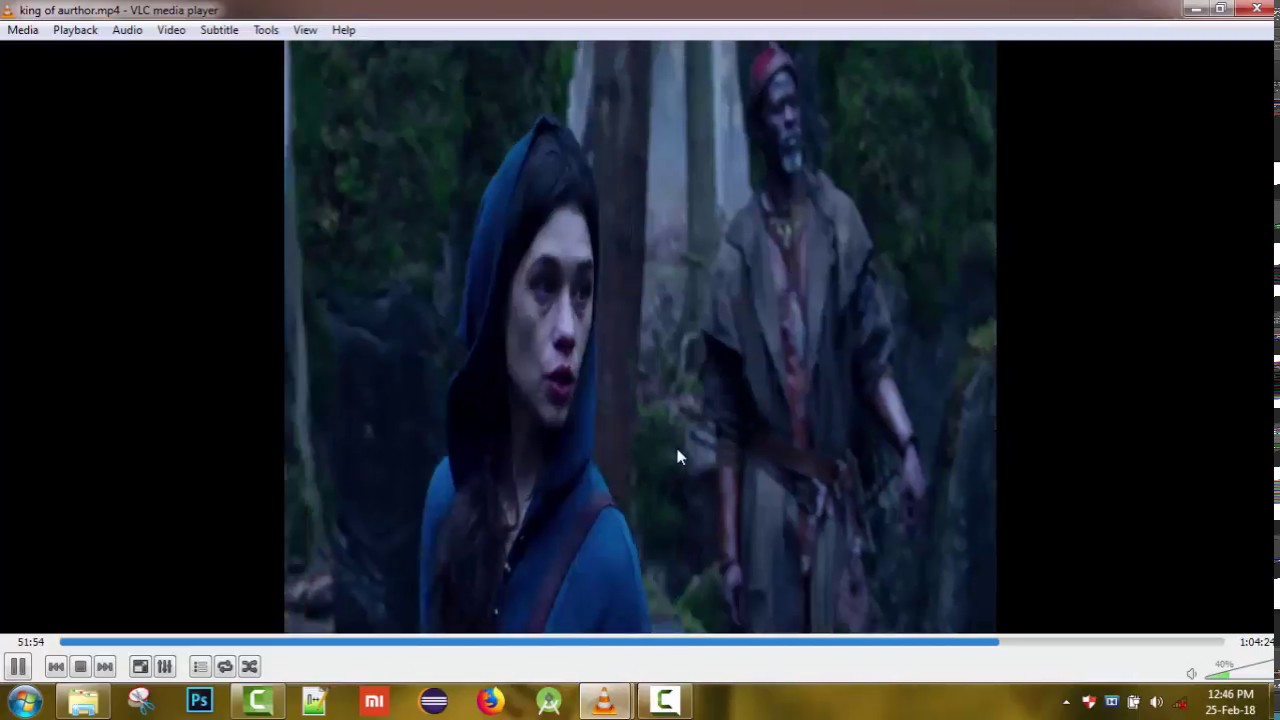The height and width of the screenshot is (720, 1280).
Task: Open the Playback menu
Action: [75, 30]
